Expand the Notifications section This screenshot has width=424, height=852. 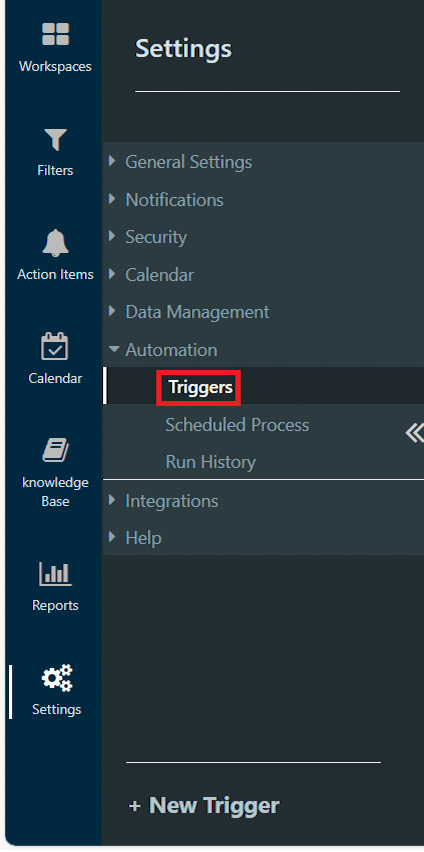264,199
